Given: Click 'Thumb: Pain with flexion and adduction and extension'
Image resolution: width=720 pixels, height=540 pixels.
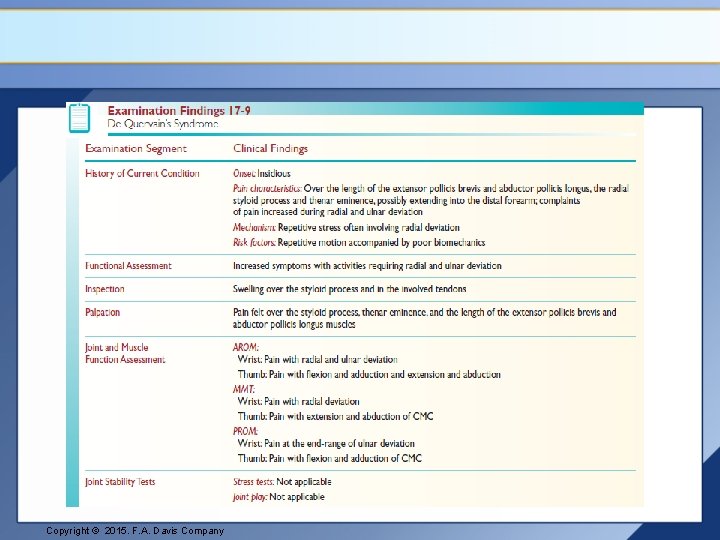Looking at the screenshot, I should coord(369,375).
